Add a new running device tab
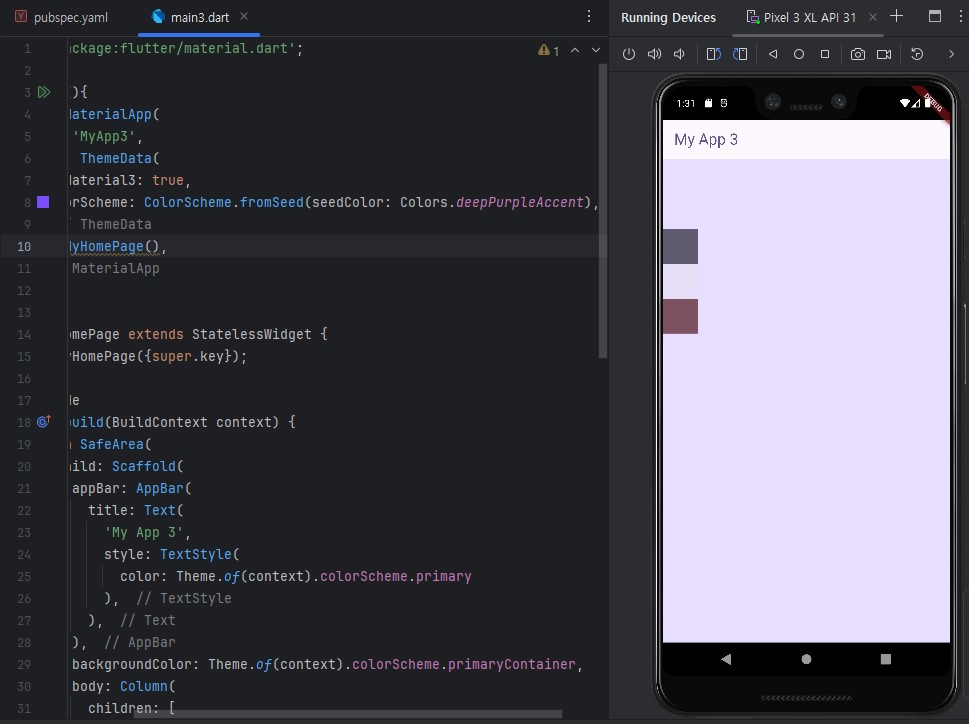969x724 pixels. tap(896, 17)
